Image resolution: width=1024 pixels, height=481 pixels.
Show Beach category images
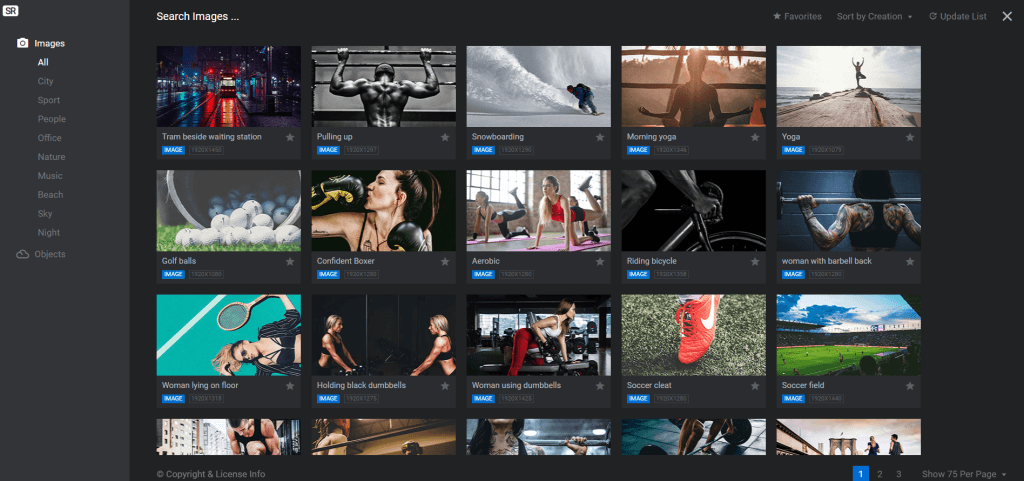[50, 194]
